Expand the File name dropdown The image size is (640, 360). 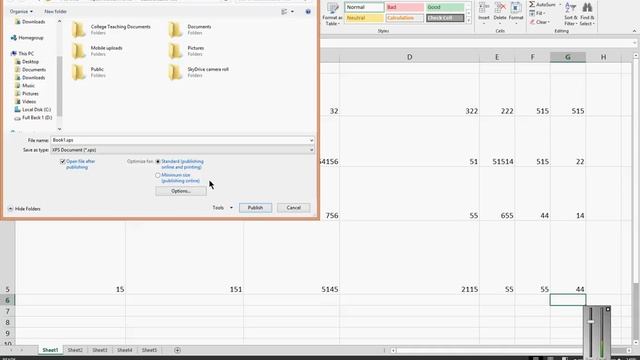tap(311, 140)
